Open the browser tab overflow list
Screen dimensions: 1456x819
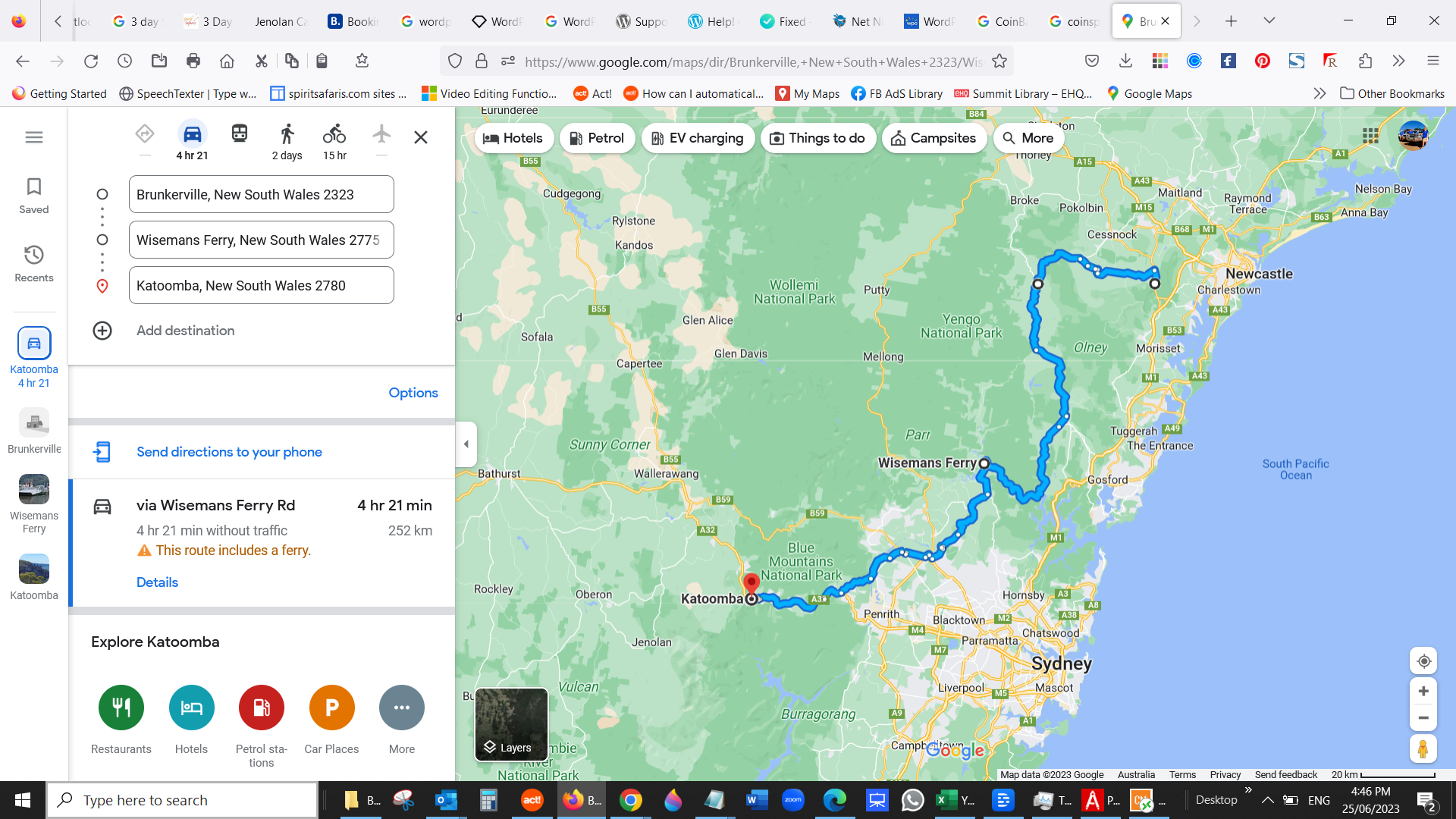(x=1269, y=20)
